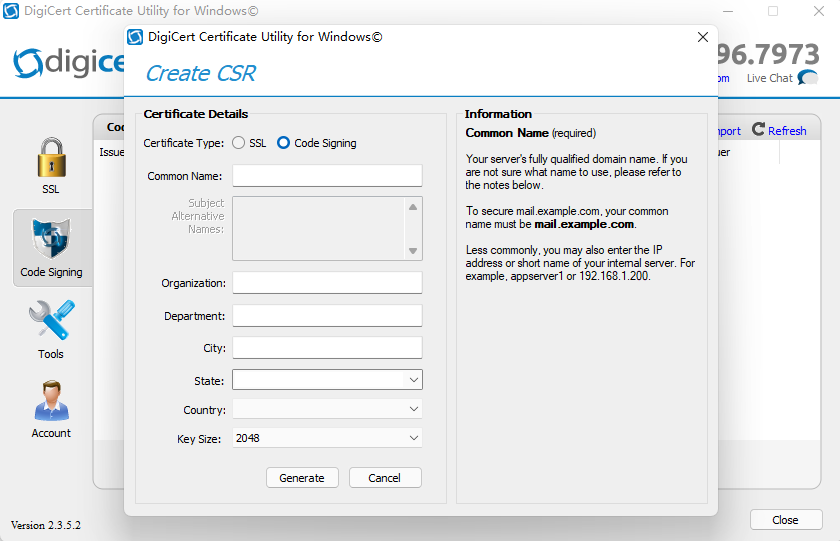Image resolution: width=840 pixels, height=541 pixels.
Task: Select the SSL certificate type radio
Action: [238, 143]
